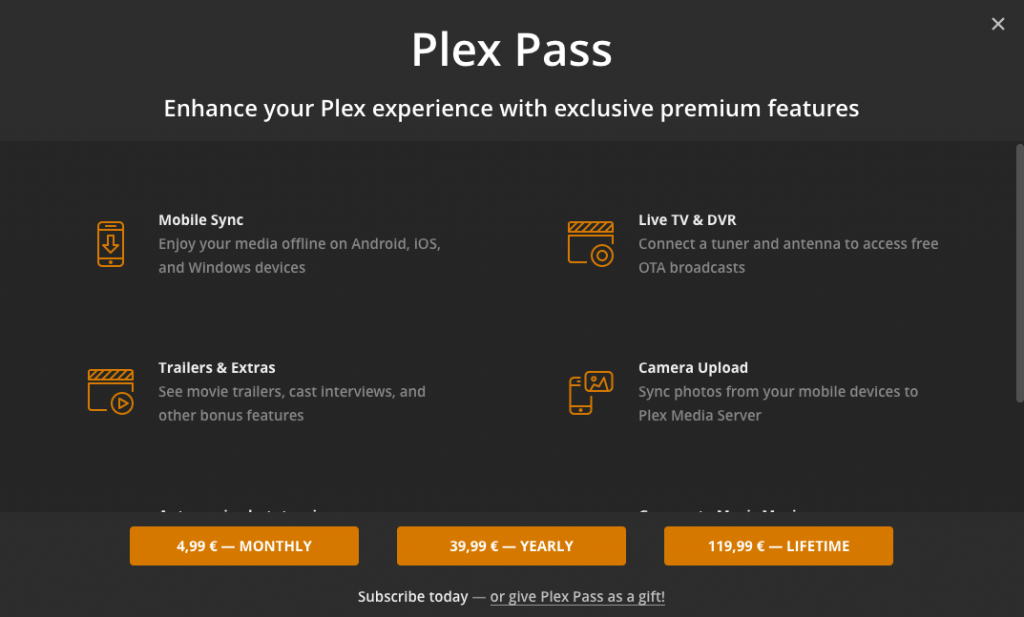Click the Trailers & Extras heading
The width and height of the screenshot is (1024, 617).
click(x=217, y=368)
